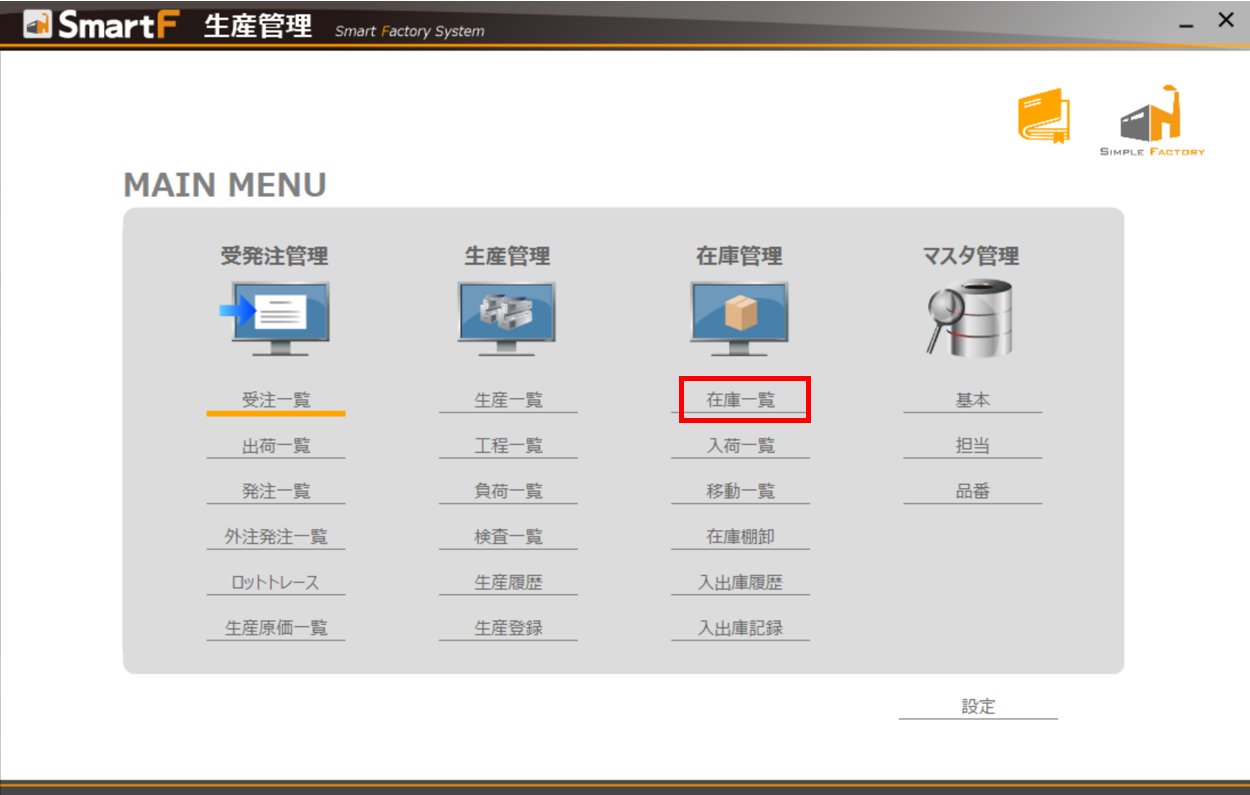Click the order management monitor icon
Viewport: 1250px width, 795px height.
275,318
